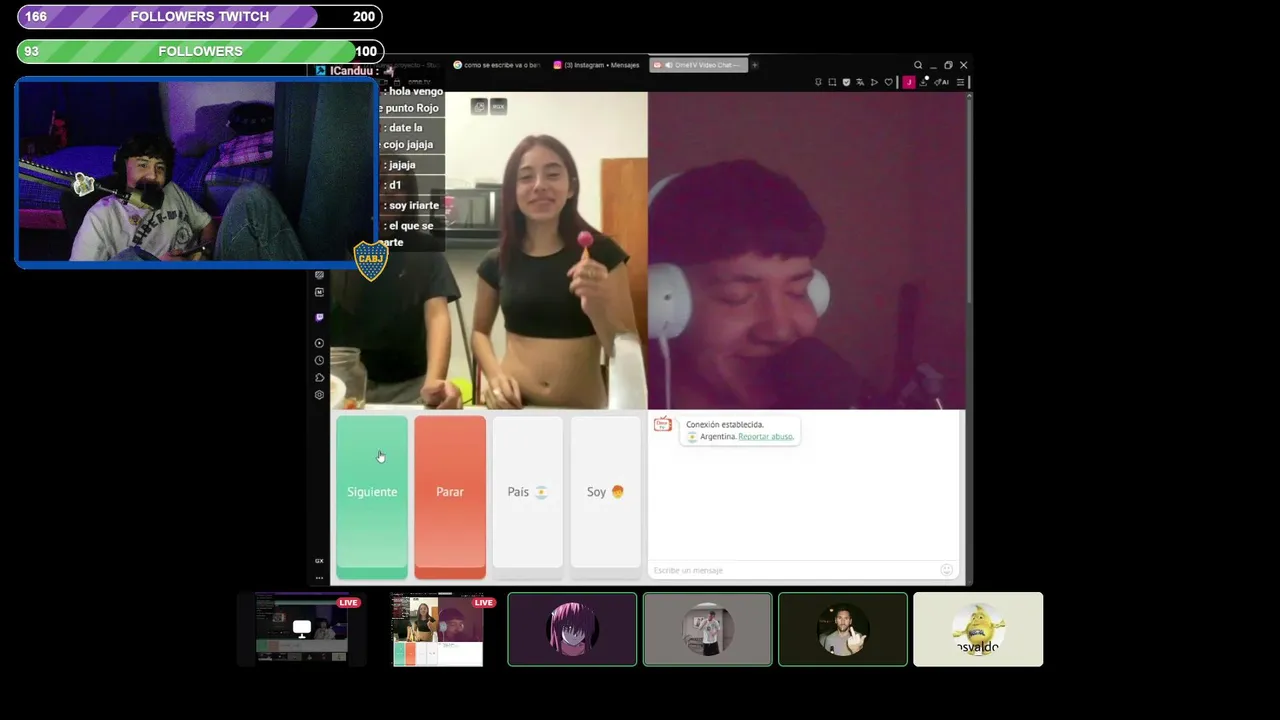Select the osvaldo avatar tile
1280x720 pixels.
[978, 629]
